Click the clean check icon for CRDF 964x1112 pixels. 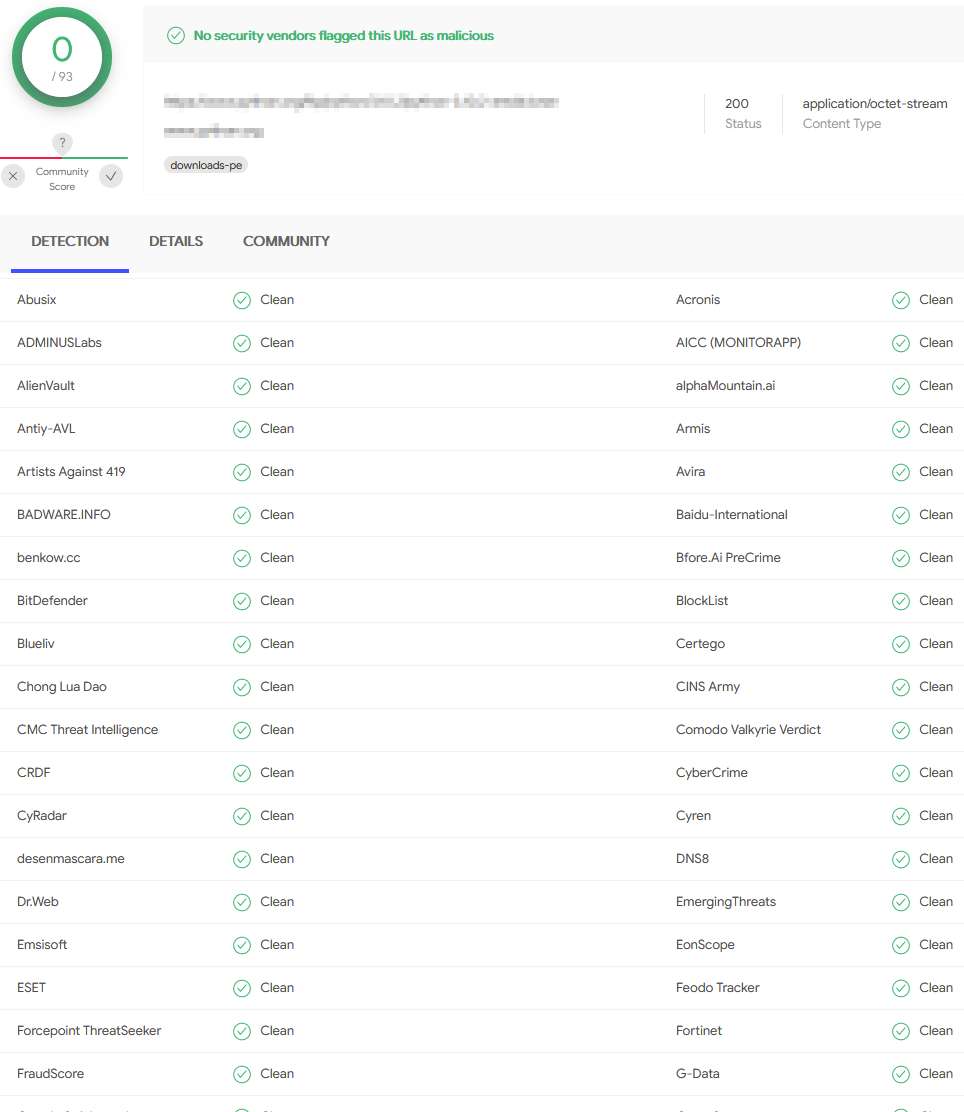tap(242, 773)
